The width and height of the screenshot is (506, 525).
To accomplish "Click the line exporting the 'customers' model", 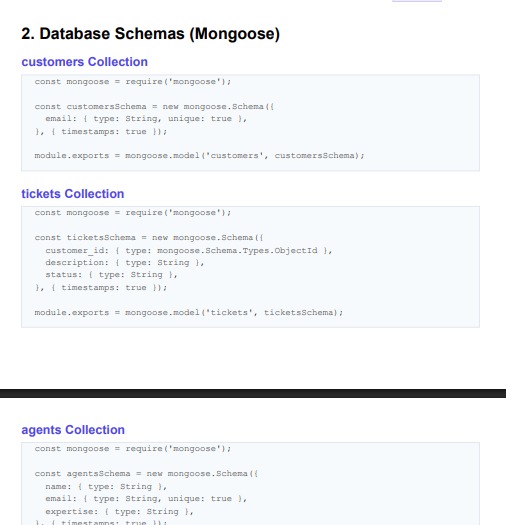I will [199, 156].
